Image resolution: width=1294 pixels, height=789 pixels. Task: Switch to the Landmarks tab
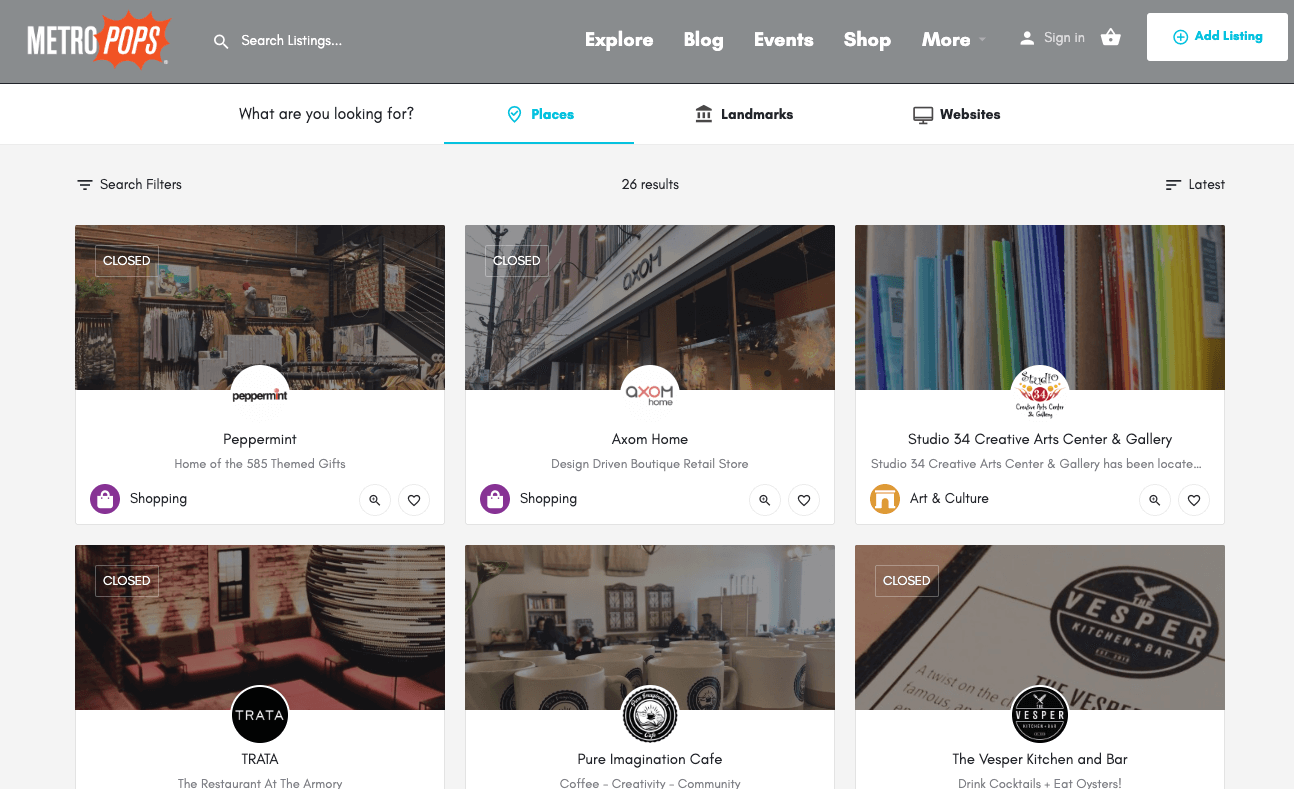point(744,115)
